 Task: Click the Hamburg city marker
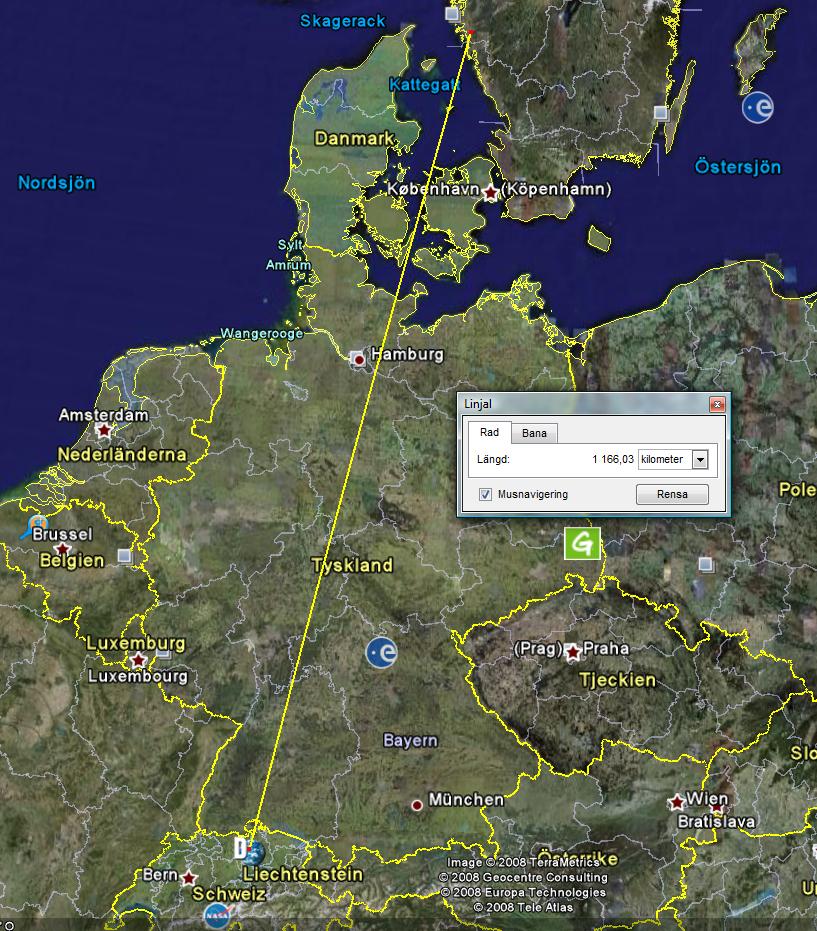(x=358, y=359)
